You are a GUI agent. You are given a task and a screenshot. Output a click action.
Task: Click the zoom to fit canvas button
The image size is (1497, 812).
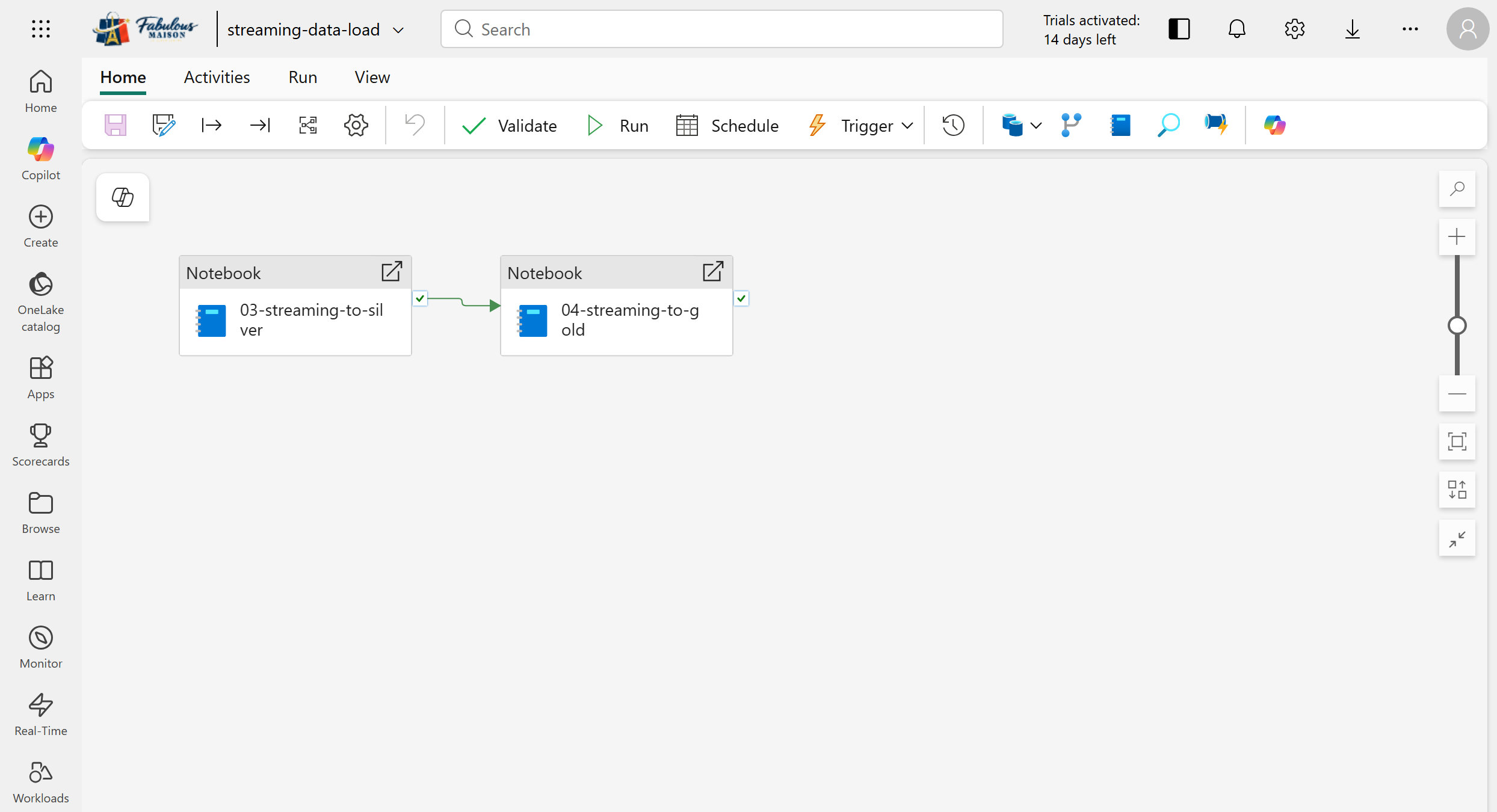[1457, 441]
